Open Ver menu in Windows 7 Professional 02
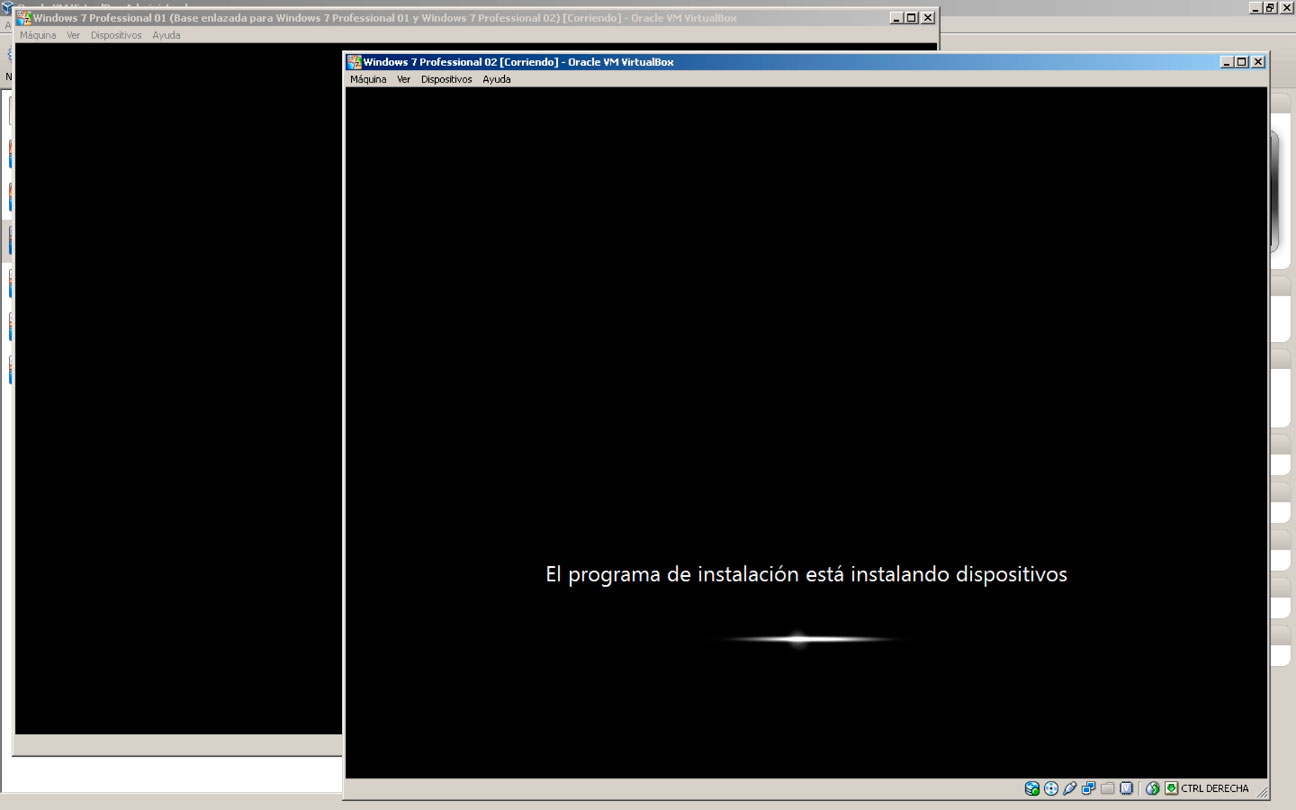This screenshot has width=1296, height=810. coord(403,79)
